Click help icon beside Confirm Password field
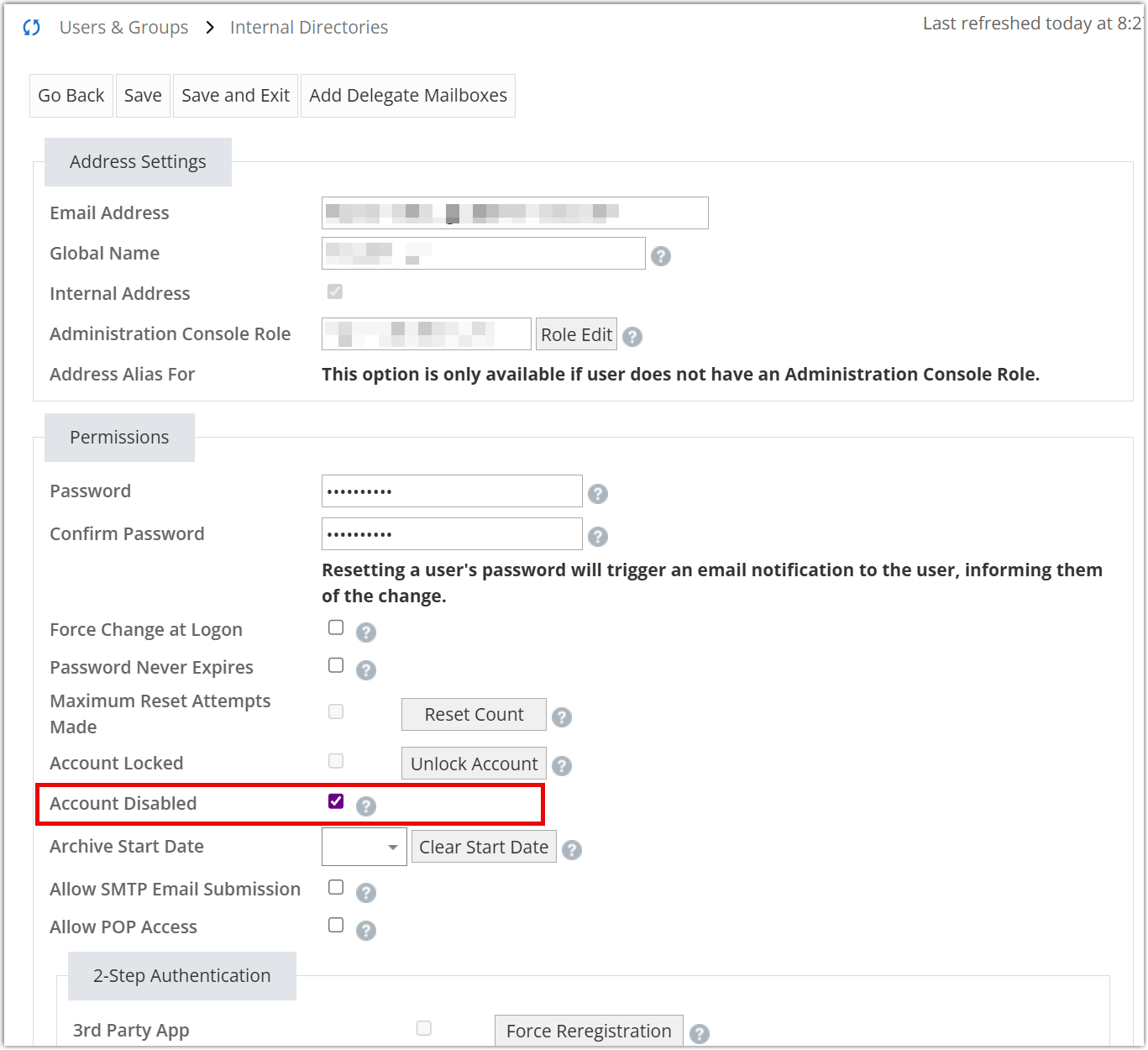 point(598,537)
